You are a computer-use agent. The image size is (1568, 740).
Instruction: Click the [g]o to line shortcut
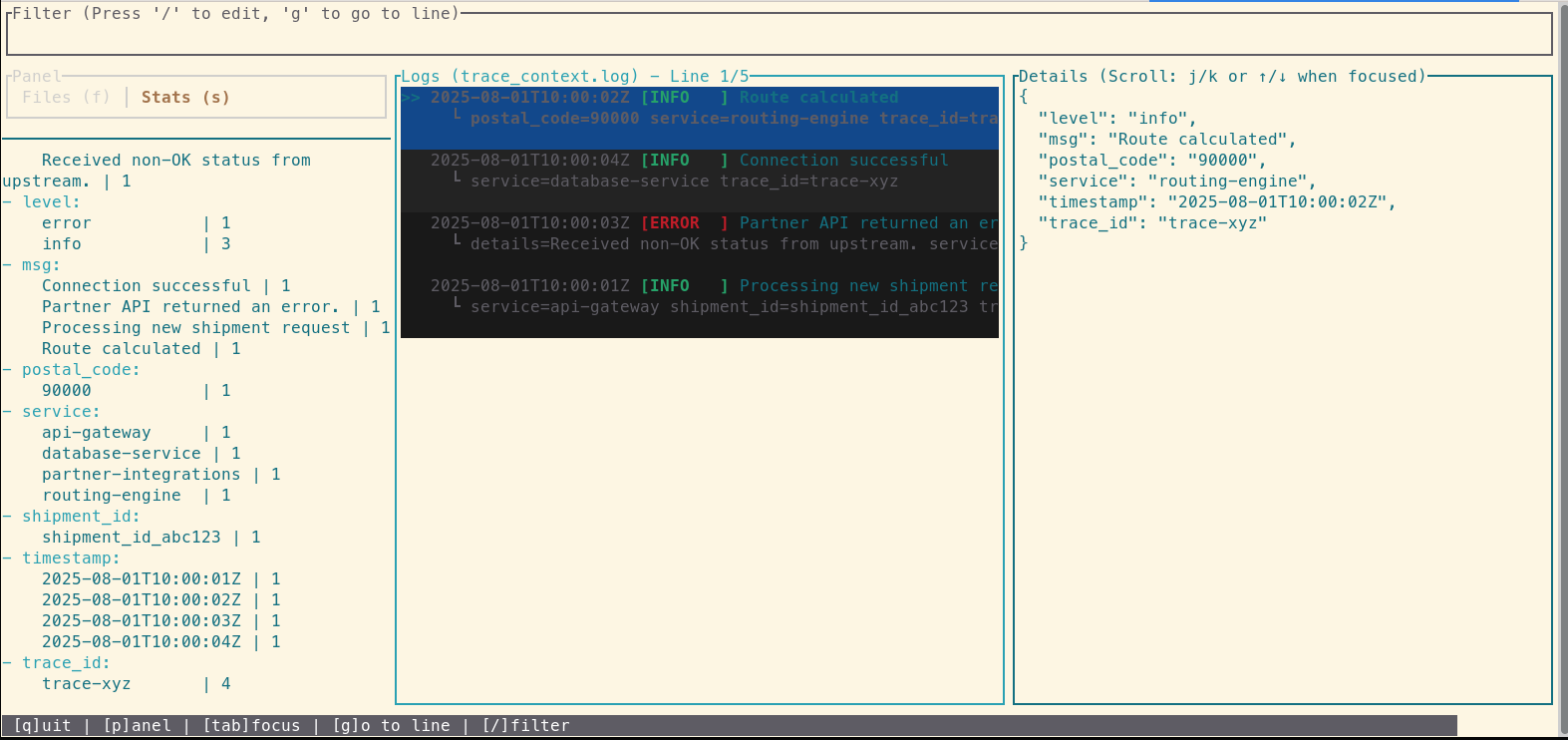391,725
